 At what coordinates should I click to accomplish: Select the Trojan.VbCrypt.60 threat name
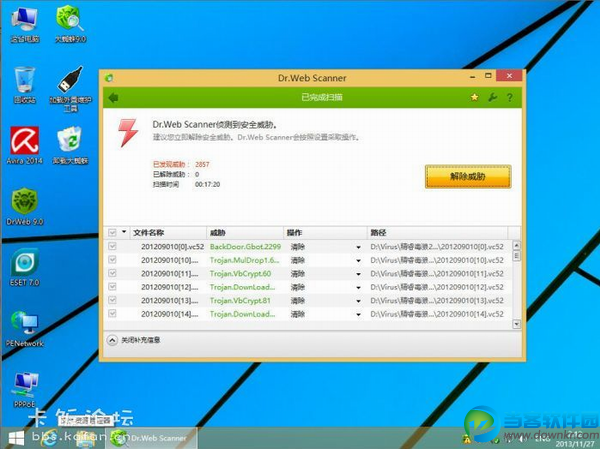coord(240,273)
